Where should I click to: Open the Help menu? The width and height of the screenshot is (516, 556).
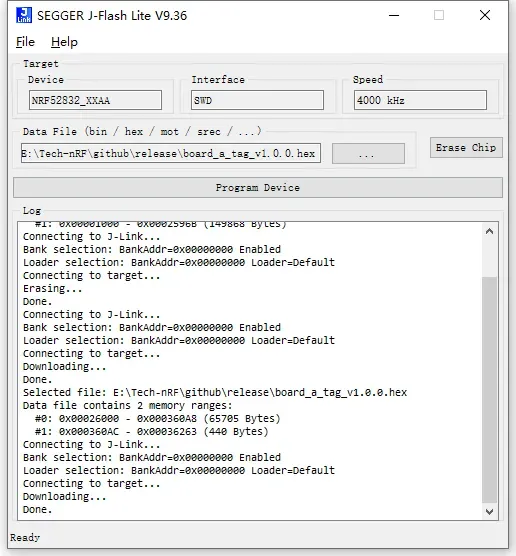64,42
